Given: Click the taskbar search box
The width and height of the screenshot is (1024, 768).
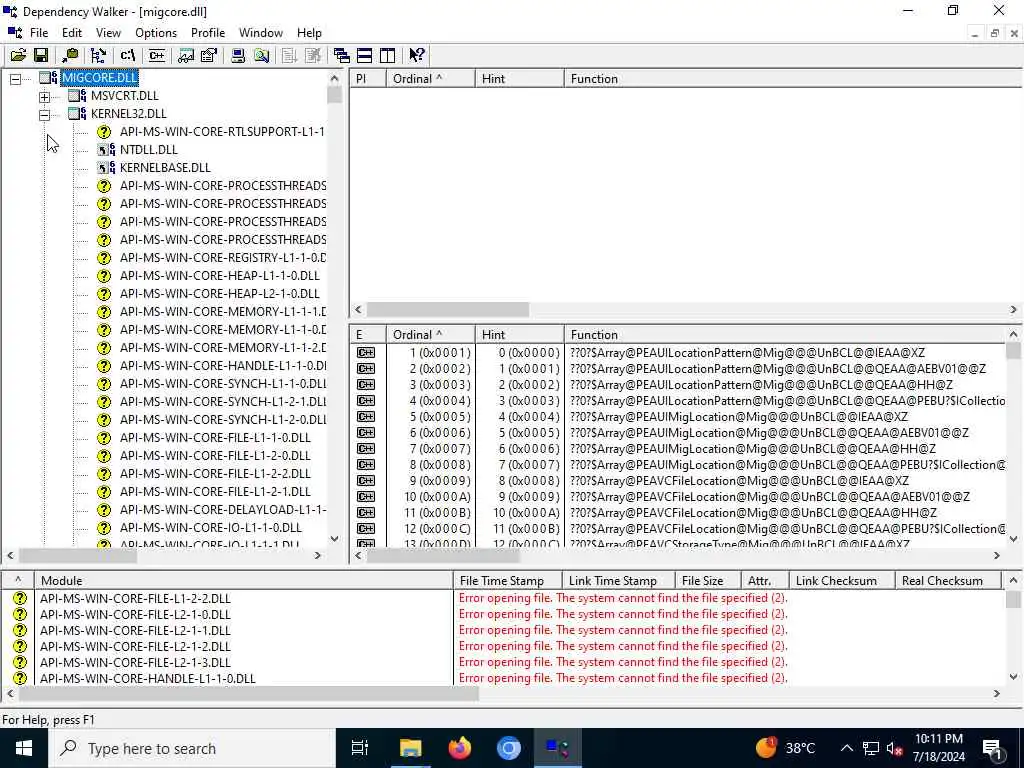Looking at the screenshot, I should [192, 748].
